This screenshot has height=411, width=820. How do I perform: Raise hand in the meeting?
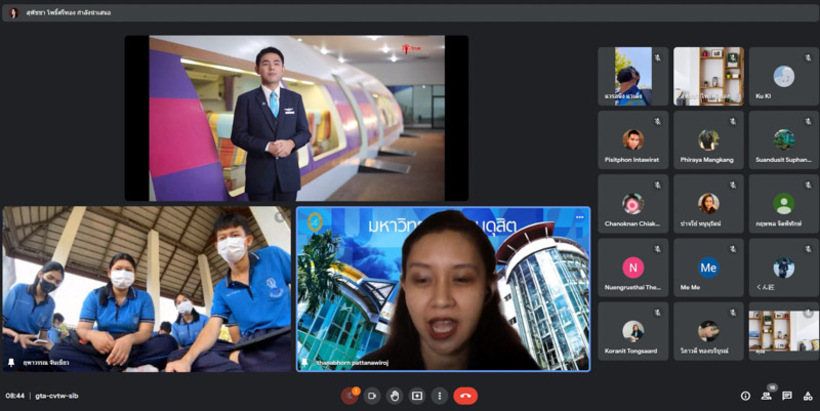pos(394,396)
